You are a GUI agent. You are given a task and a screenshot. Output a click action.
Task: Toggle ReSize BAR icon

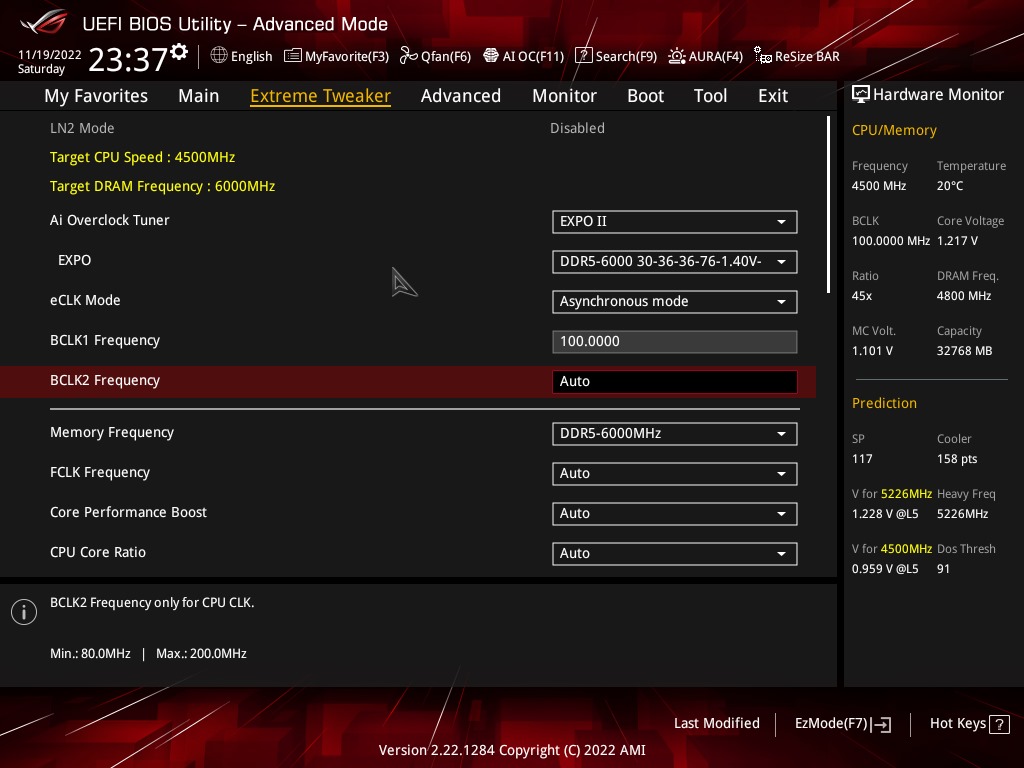(762, 56)
